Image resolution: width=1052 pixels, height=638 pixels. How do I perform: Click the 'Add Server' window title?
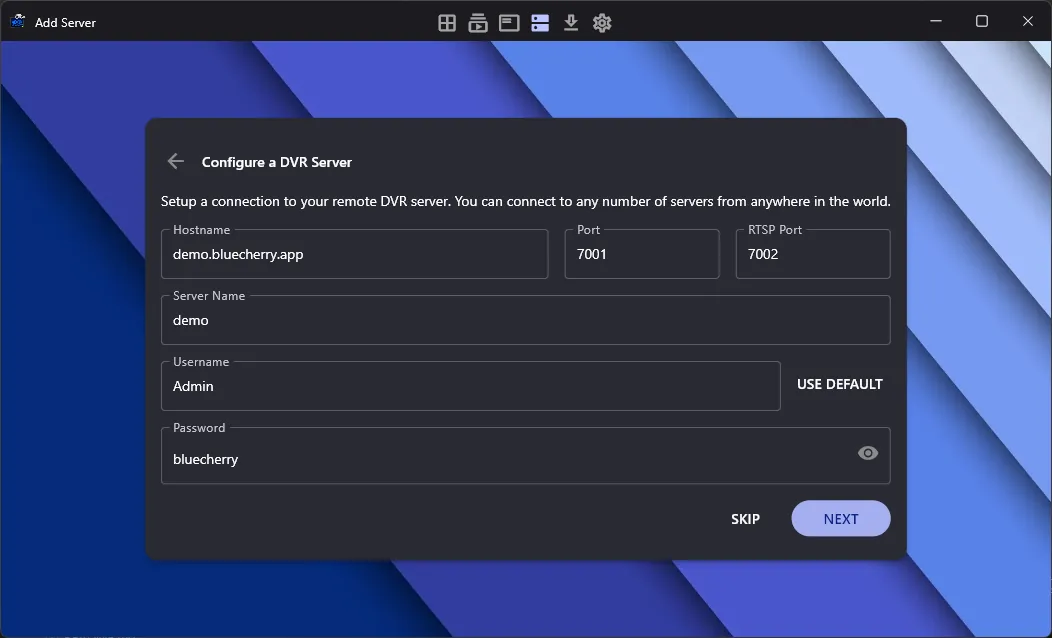point(65,23)
